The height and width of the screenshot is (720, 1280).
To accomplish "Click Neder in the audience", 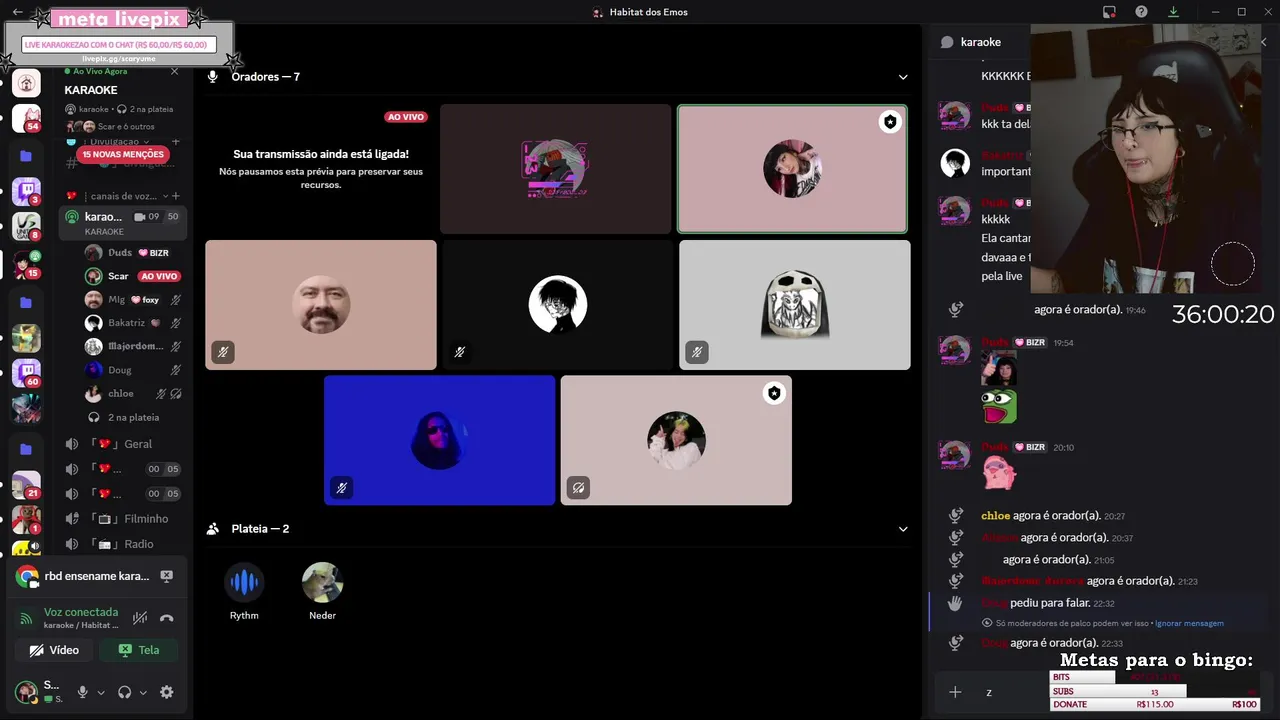I will [322, 591].
